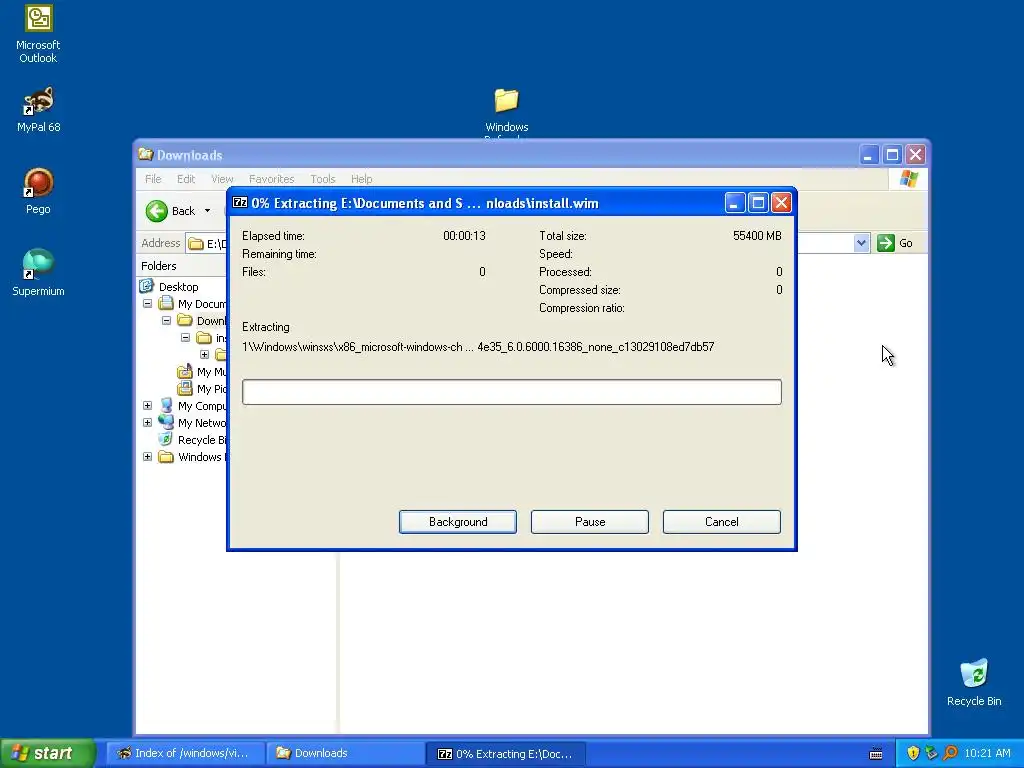Click the Folders pane header
This screenshot has width=1024, height=768.
click(182, 266)
